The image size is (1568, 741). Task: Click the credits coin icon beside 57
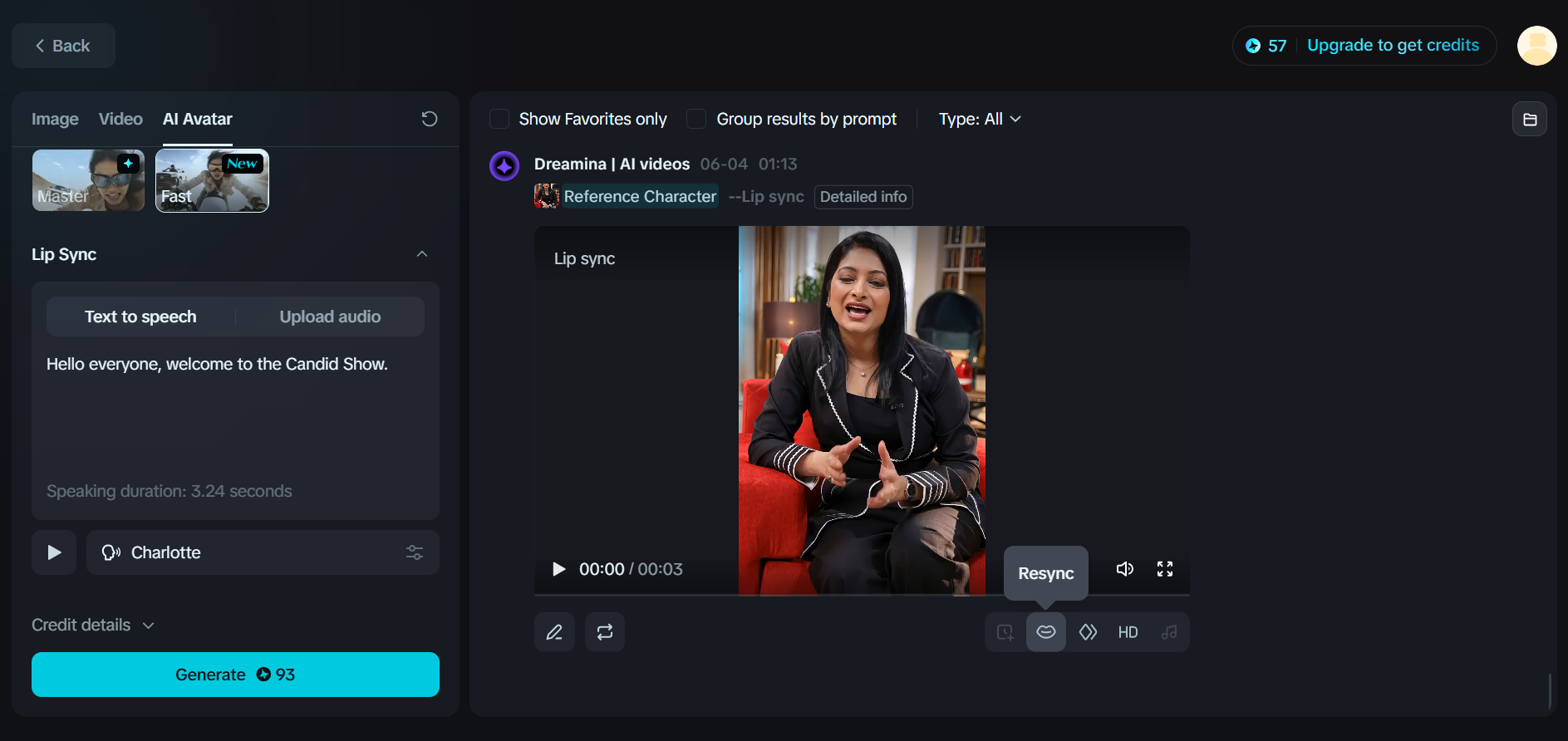(1253, 46)
